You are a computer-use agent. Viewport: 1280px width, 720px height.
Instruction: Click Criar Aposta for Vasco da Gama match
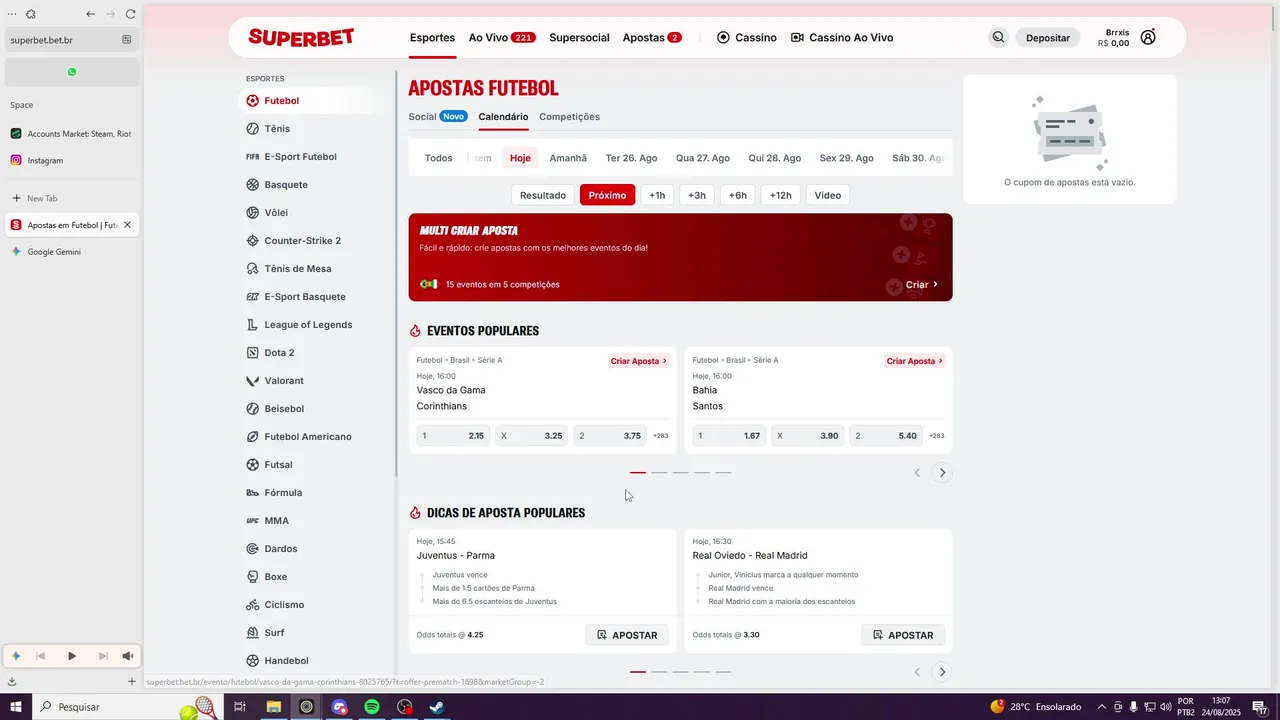tap(638, 361)
